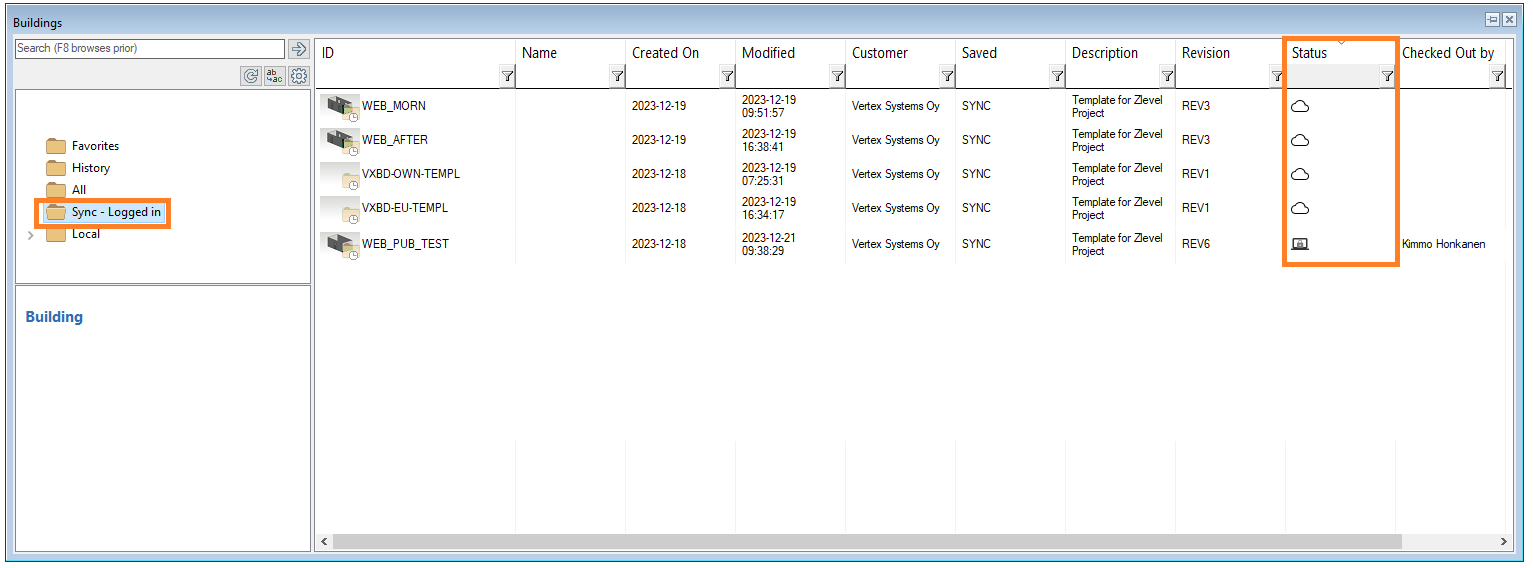This screenshot has width=1533, height=568.
Task: Select the VXBD-EU-TEMPL ID text
Action: [x=405, y=208]
